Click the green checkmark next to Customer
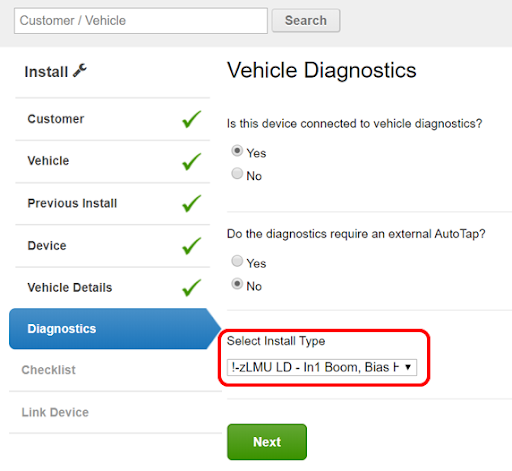The image size is (512, 471). (192, 119)
